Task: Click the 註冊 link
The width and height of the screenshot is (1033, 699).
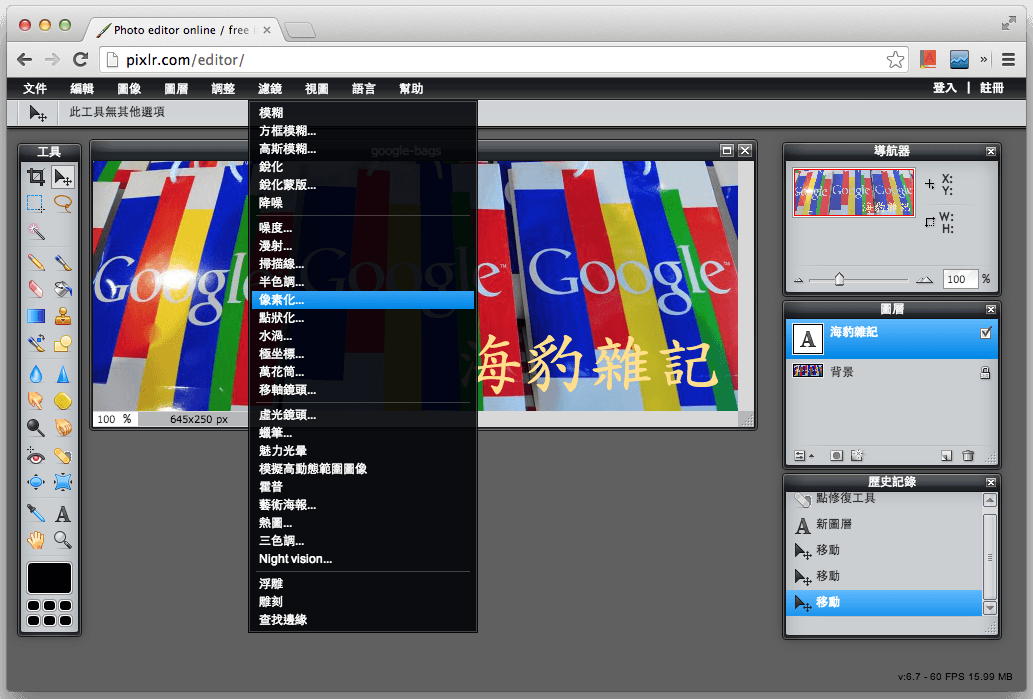Action: click(x=991, y=89)
